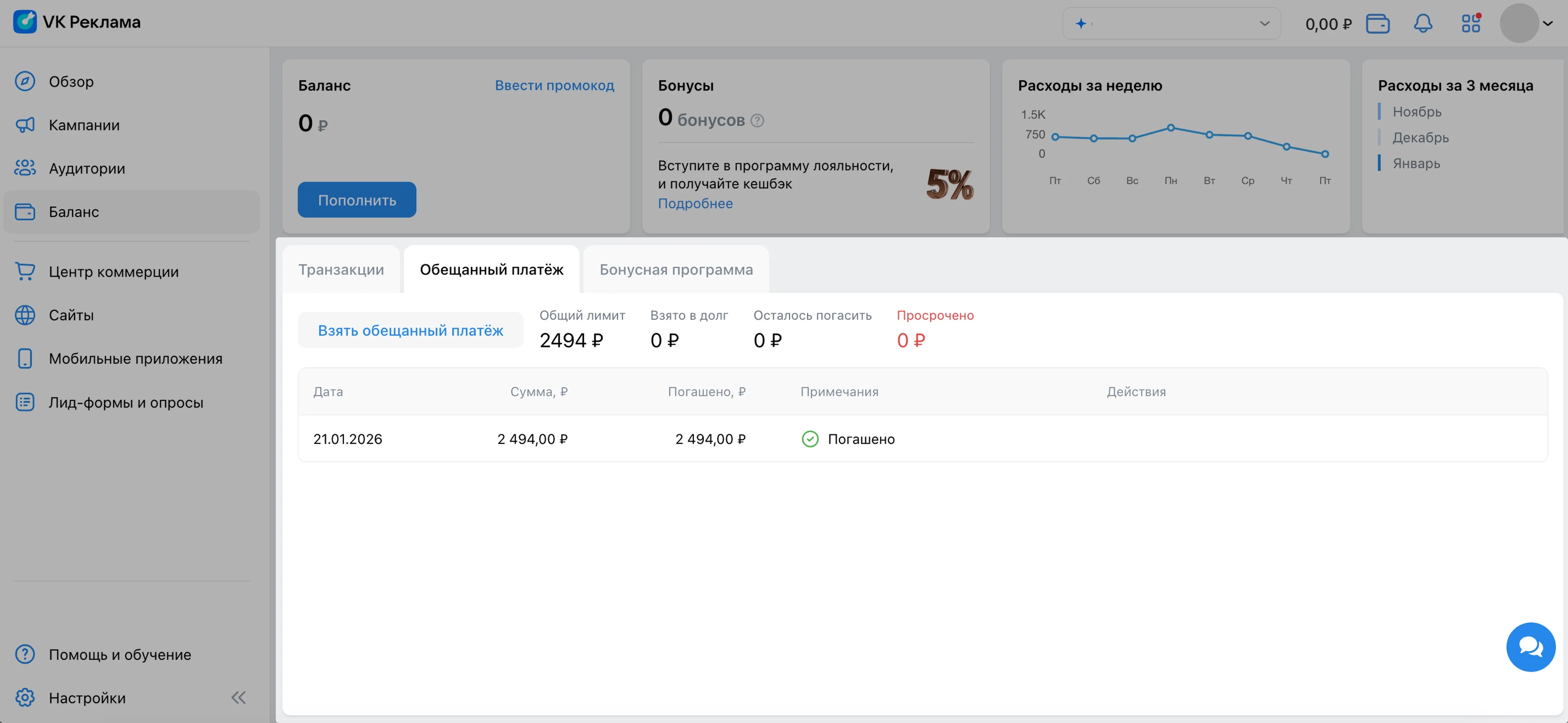The width and height of the screenshot is (1568, 723).
Task: Expand the account selector dropdown
Action: [x=1264, y=24]
